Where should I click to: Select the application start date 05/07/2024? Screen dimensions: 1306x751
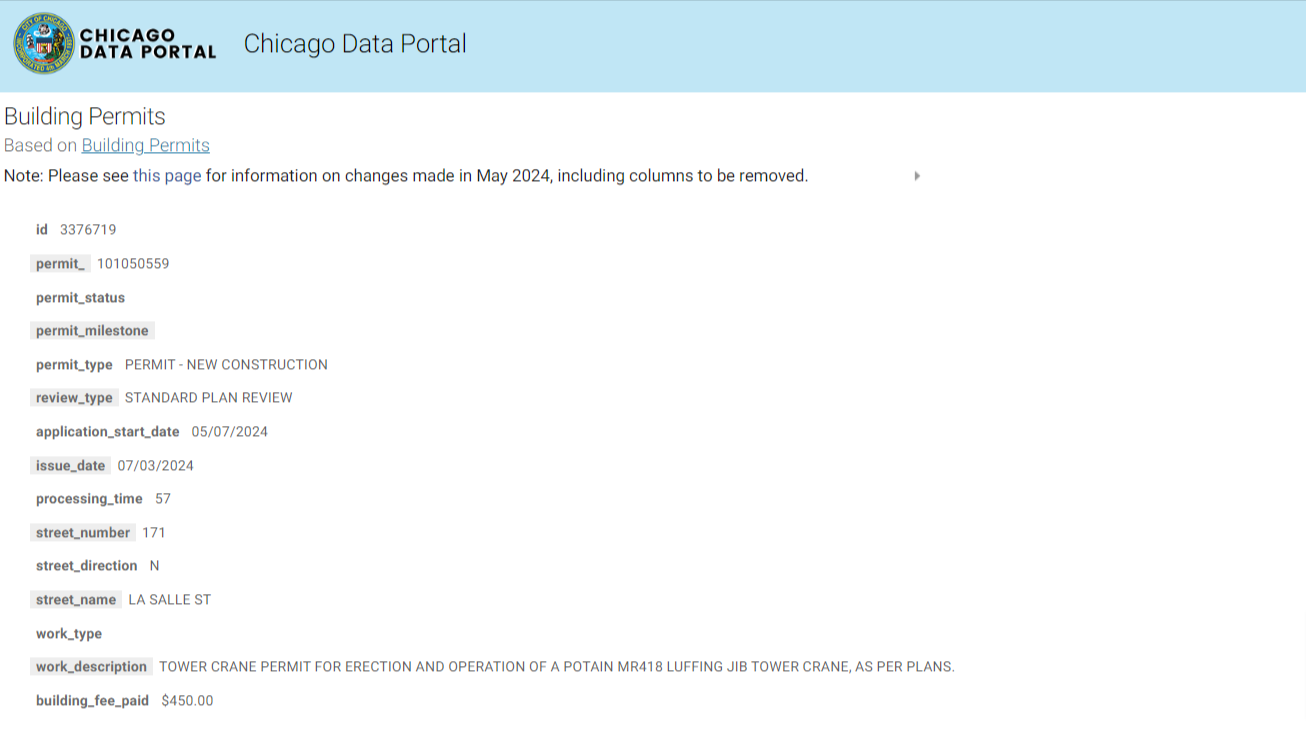click(x=230, y=432)
